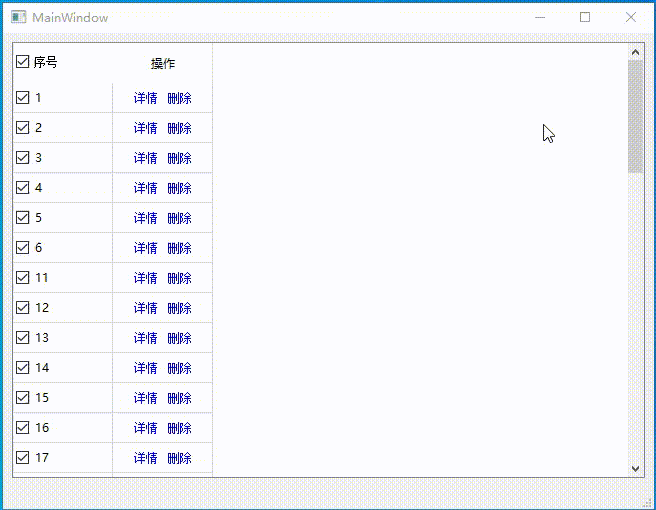
Task: Open 详情 for row 1
Action: click(x=146, y=98)
